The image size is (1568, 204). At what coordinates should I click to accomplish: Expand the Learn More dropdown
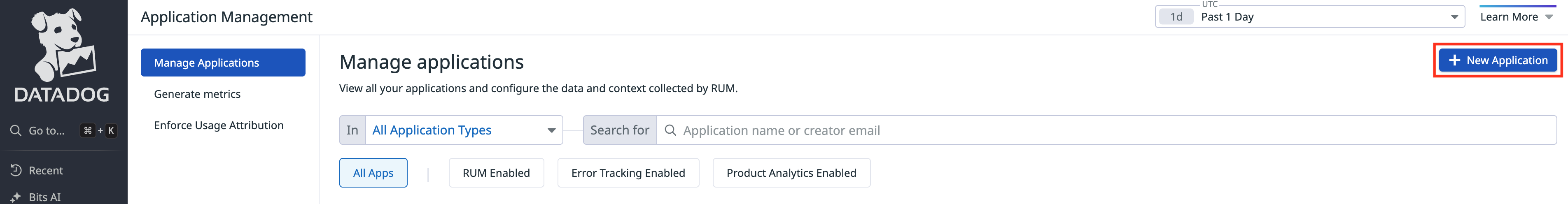[x=1516, y=17]
